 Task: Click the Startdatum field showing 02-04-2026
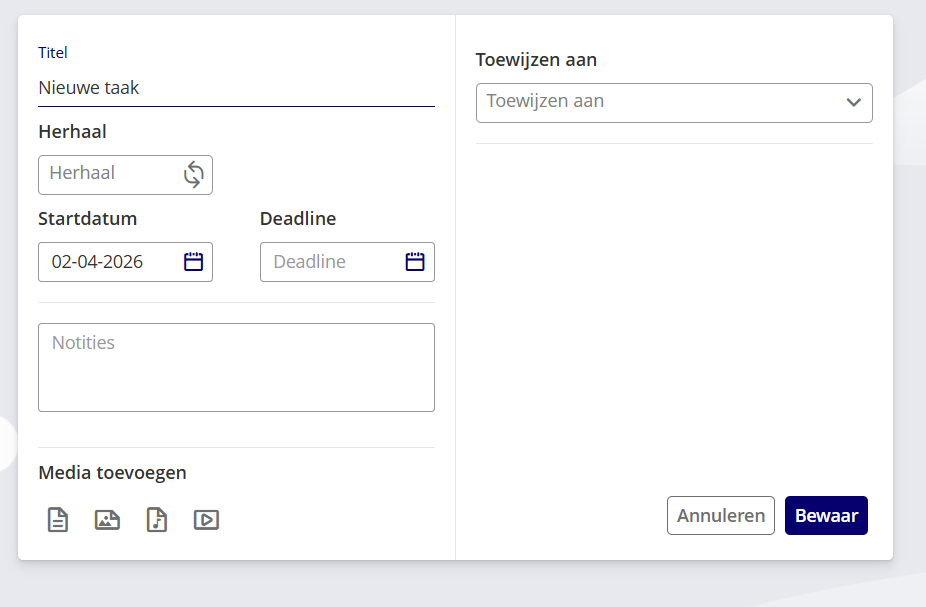click(125, 262)
